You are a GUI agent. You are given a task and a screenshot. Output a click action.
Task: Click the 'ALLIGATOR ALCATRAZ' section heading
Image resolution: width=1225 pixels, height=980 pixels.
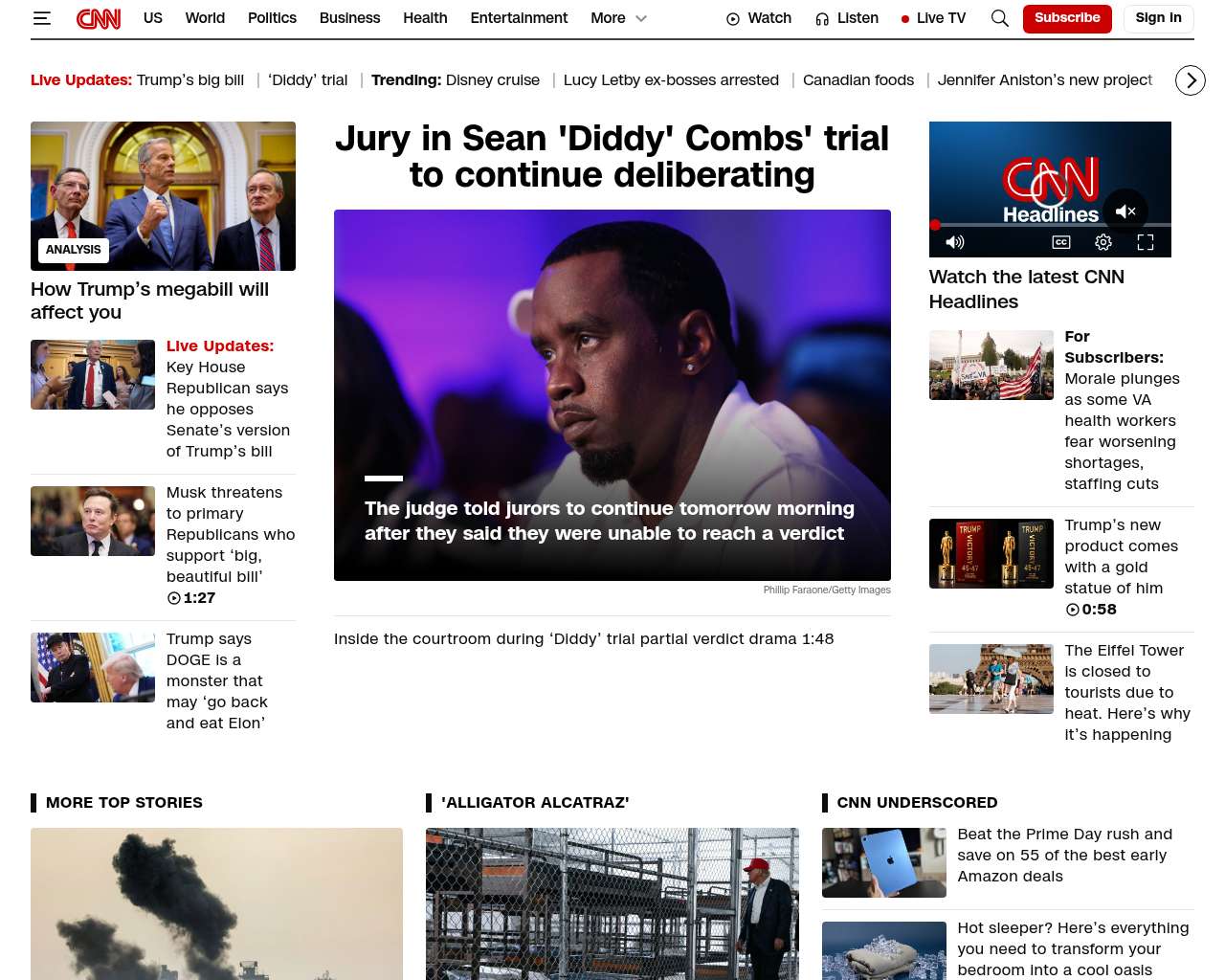(535, 802)
